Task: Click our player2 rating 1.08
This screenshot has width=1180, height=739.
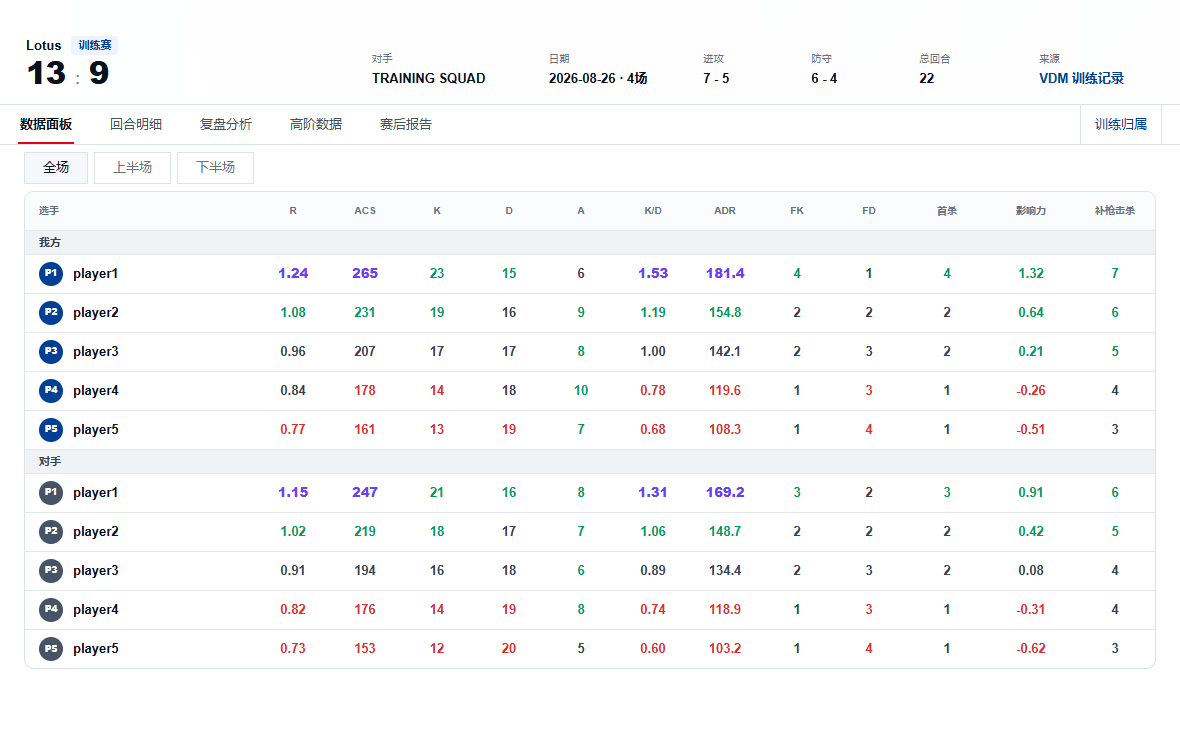Action: [x=293, y=312]
